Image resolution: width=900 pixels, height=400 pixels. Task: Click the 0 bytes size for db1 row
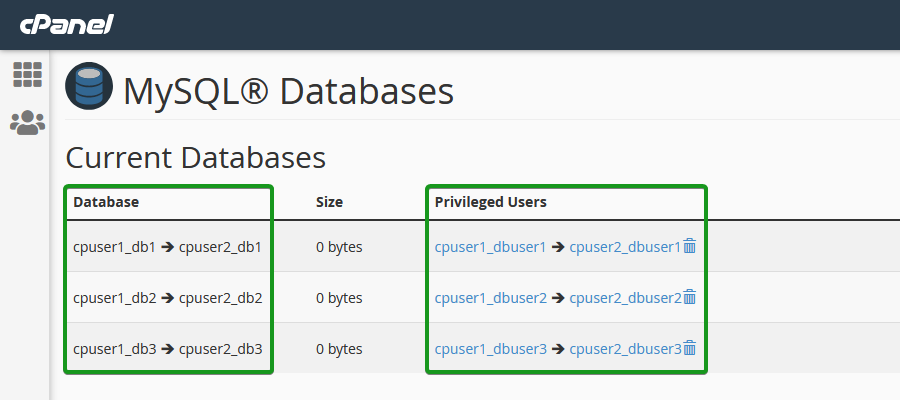[339, 247]
